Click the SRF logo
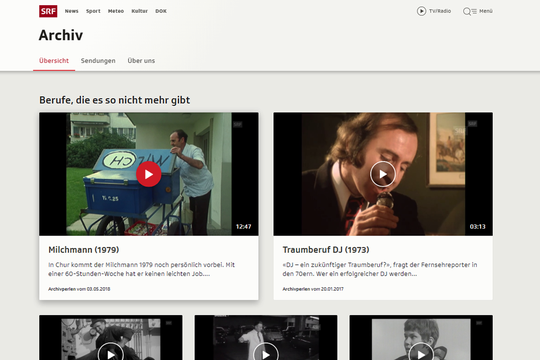The width and height of the screenshot is (540, 360). click(x=48, y=11)
